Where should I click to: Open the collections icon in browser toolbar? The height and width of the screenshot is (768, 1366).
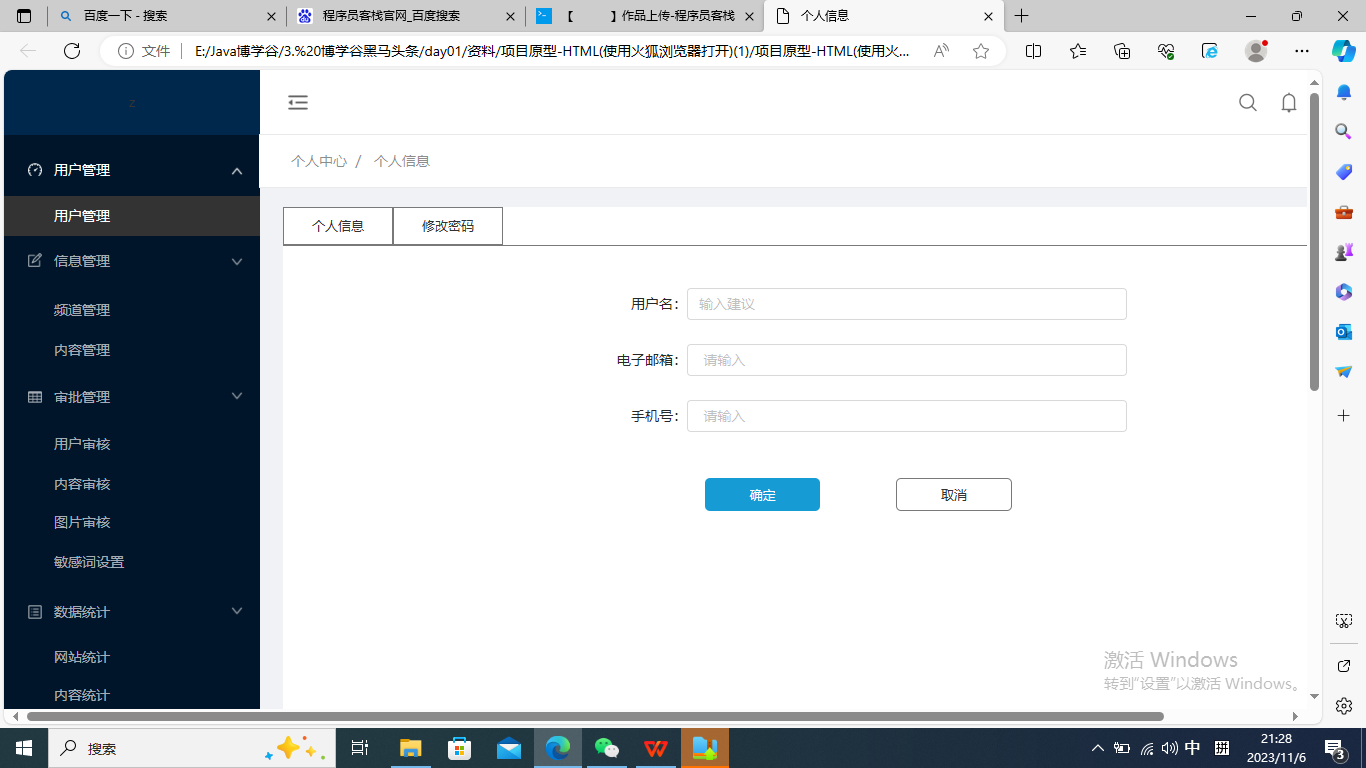point(1122,51)
